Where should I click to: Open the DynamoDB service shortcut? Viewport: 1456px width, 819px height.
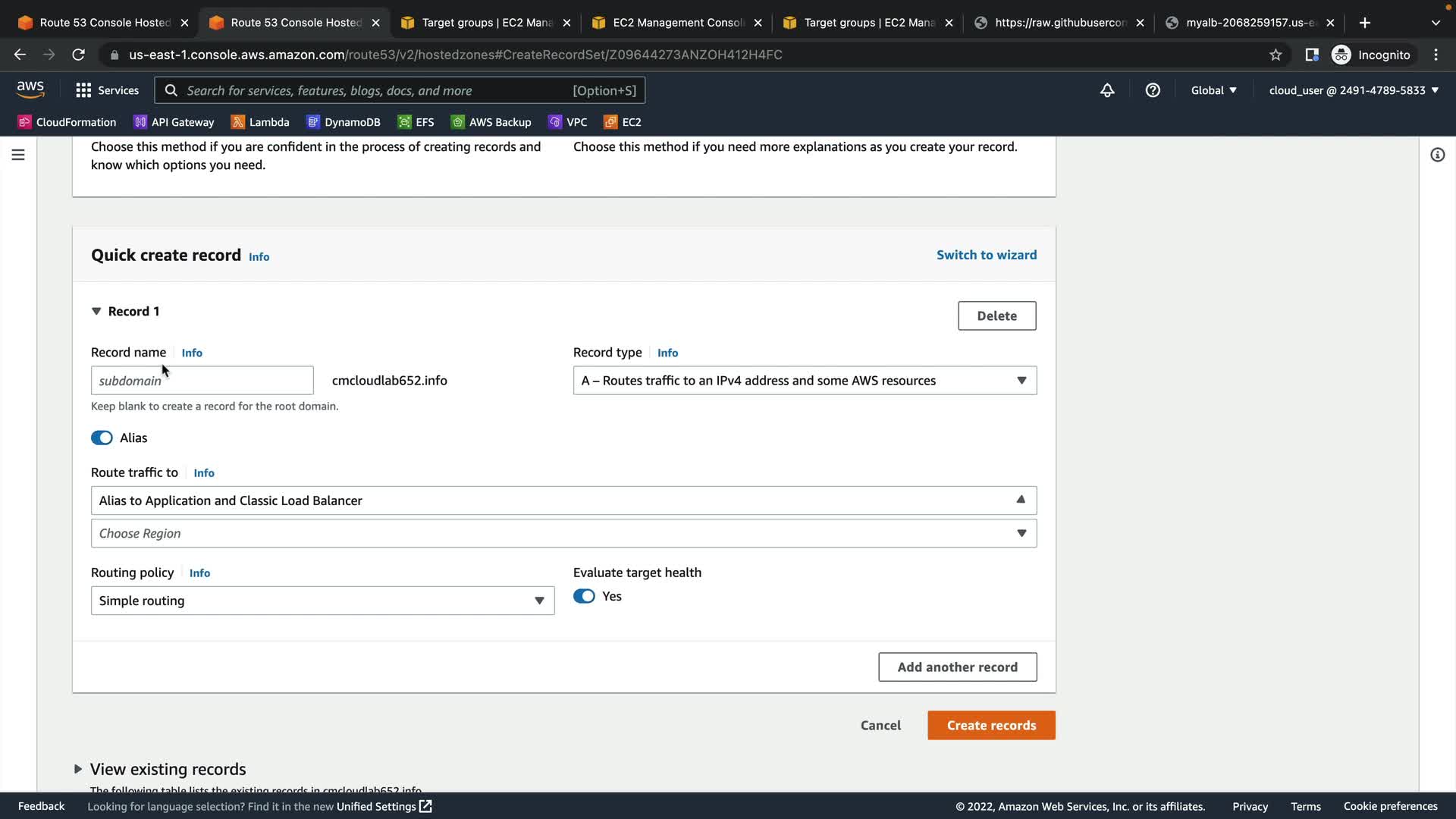click(x=344, y=122)
